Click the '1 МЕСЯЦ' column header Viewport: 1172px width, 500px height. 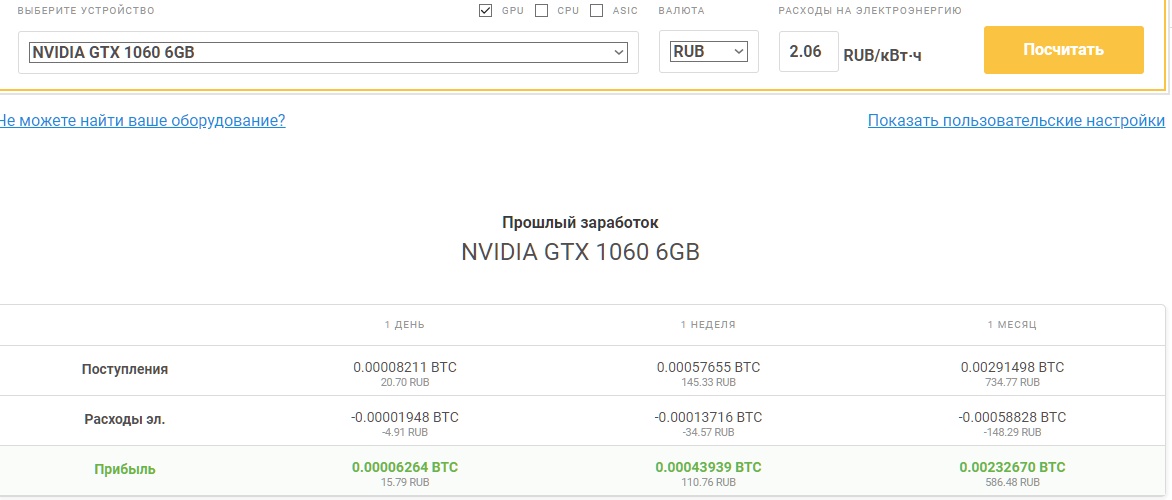[x=1012, y=324]
